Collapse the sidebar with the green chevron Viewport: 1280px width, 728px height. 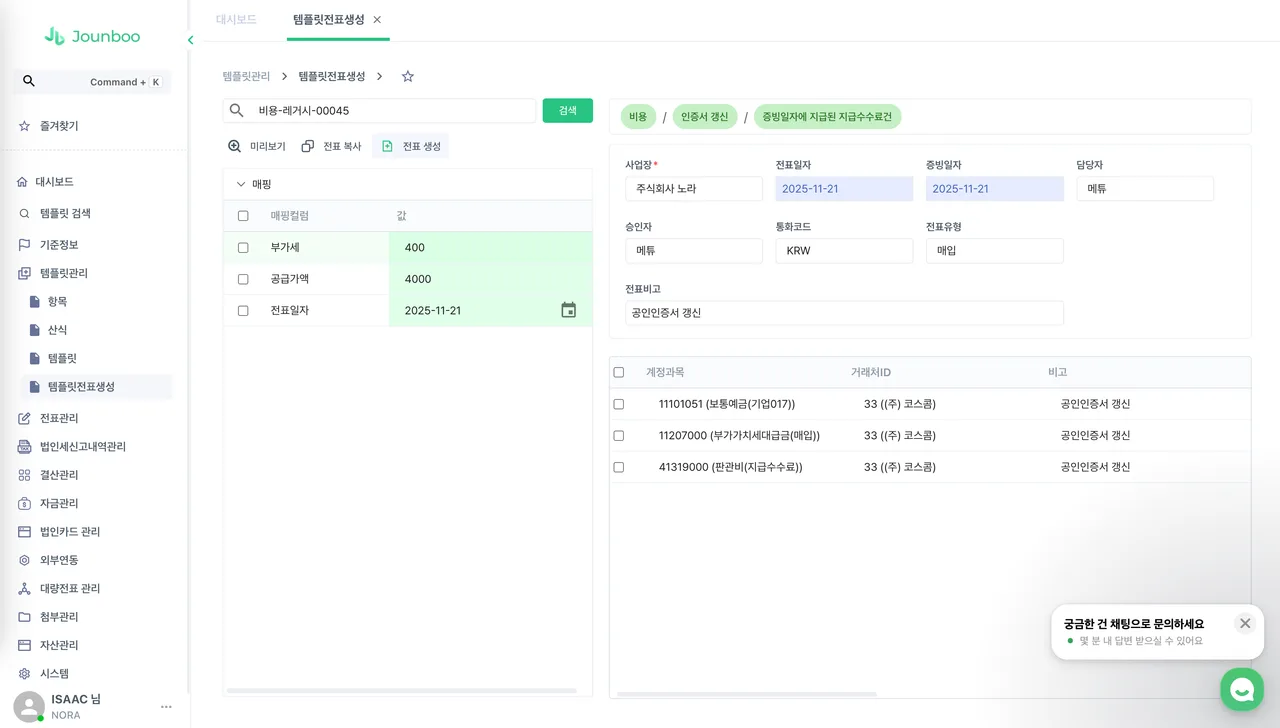pos(190,40)
